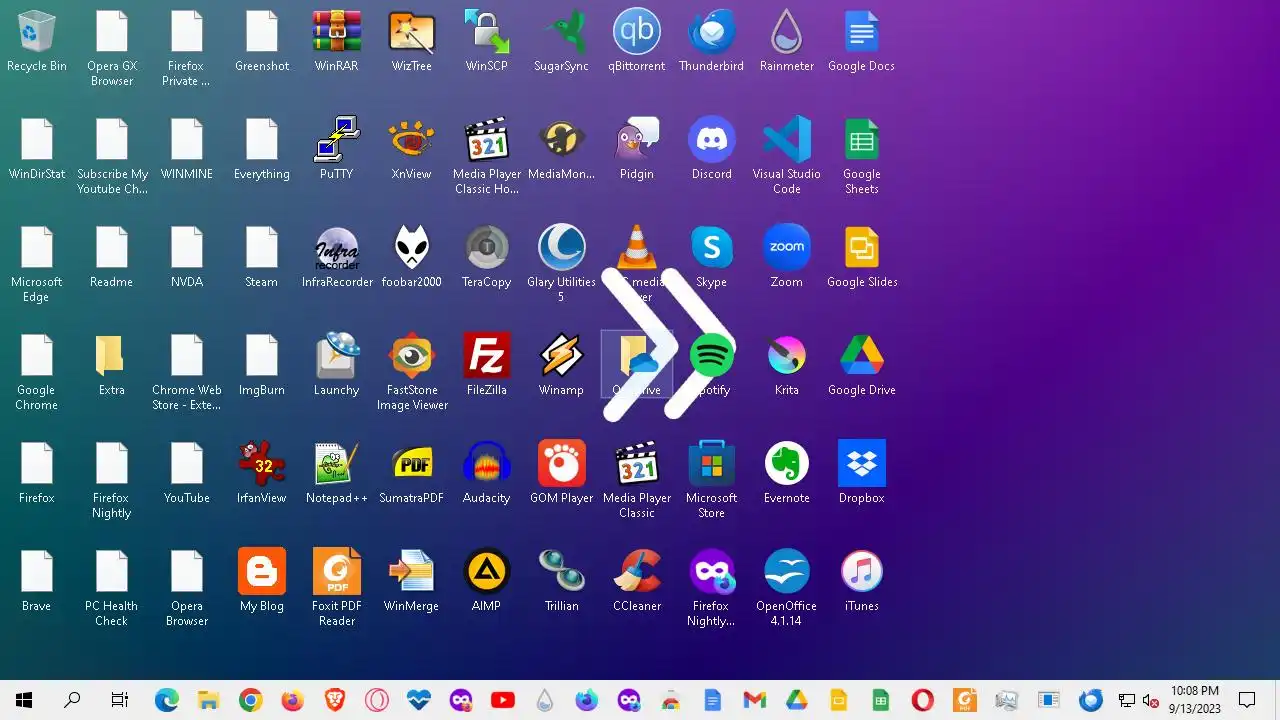Select the Krita desktop icon

787,365
